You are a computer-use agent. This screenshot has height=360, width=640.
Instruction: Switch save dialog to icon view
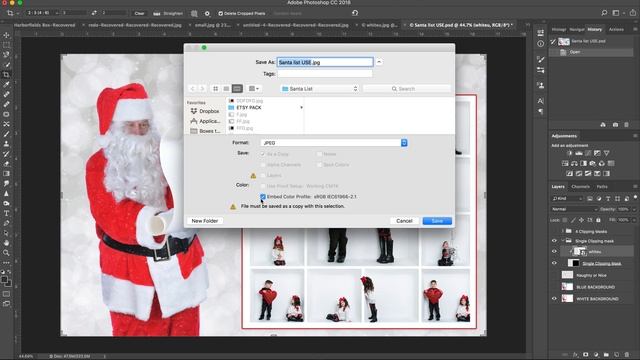(216, 89)
